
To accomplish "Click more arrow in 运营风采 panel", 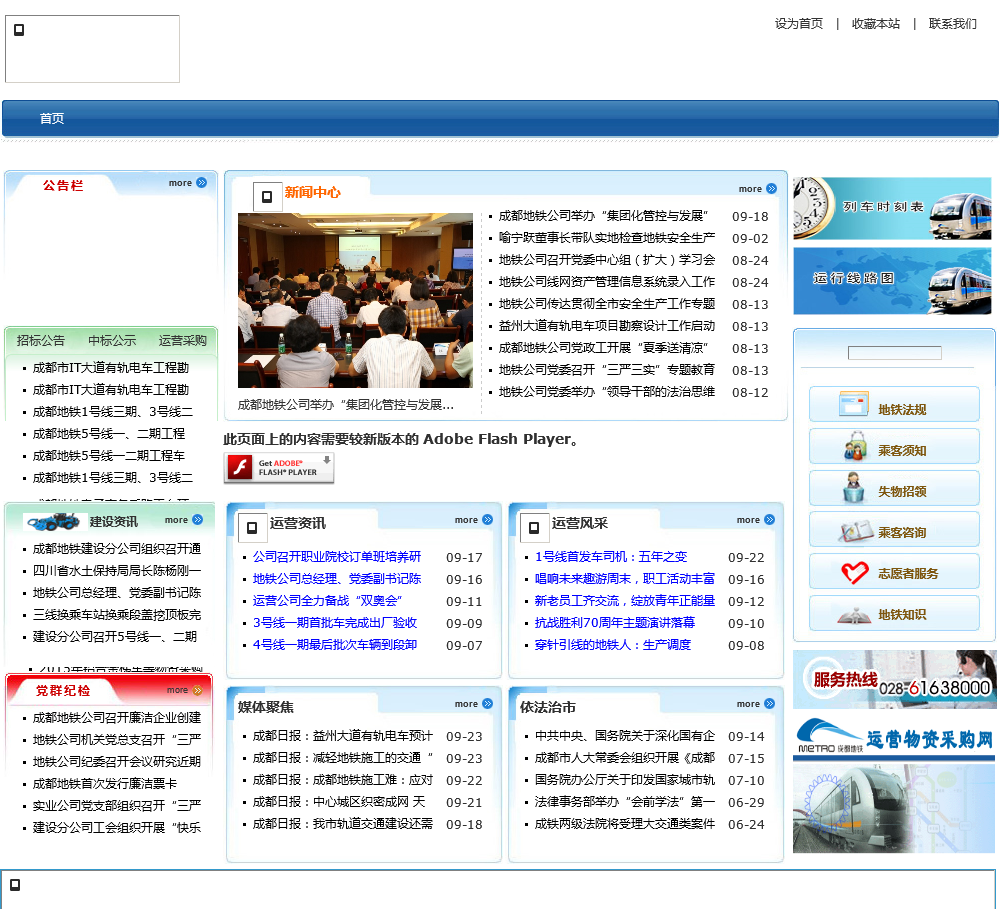I will coord(770,519).
